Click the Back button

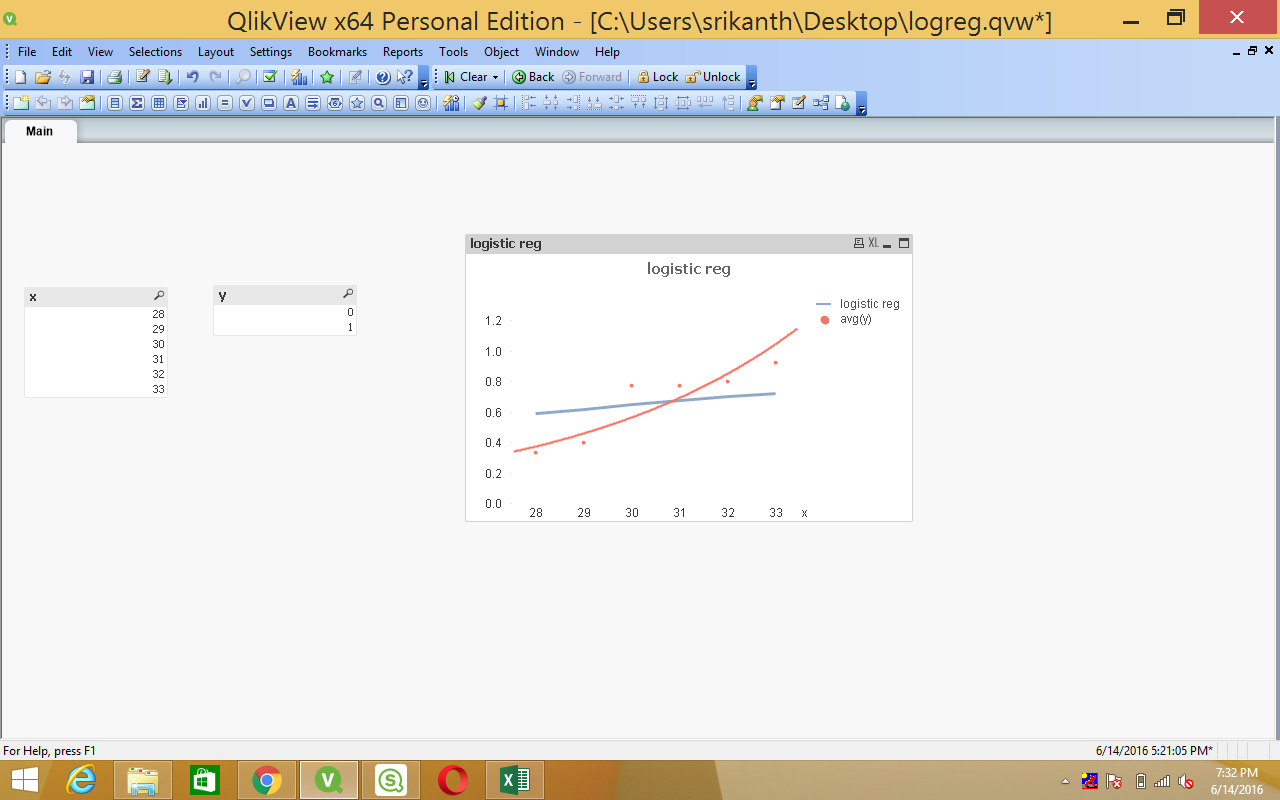533,77
